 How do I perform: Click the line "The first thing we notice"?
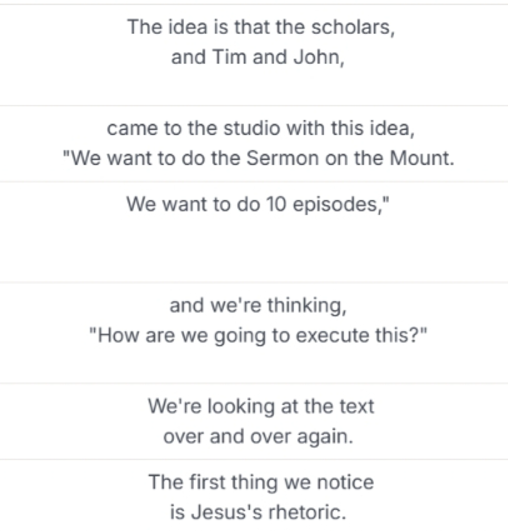point(261,482)
